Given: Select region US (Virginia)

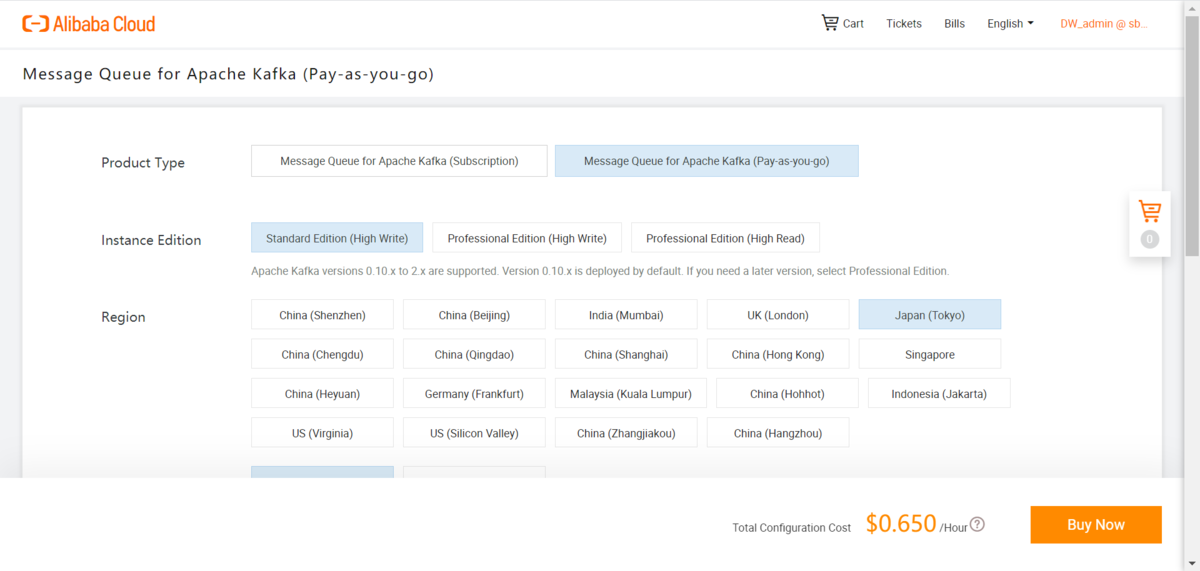Looking at the screenshot, I should (x=322, y=432).
